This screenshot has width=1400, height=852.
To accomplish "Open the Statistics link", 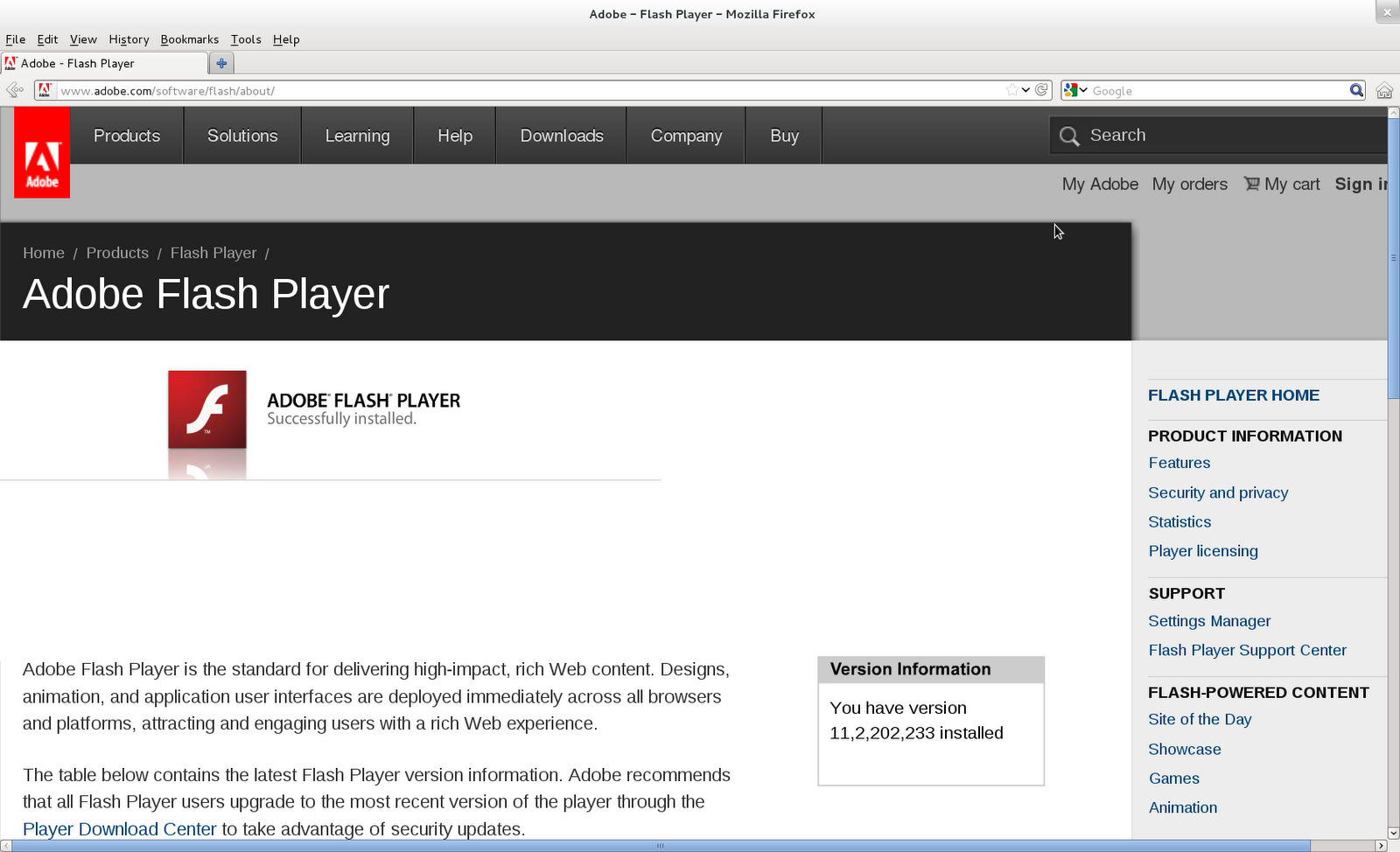I will [x=1179, y=521].
